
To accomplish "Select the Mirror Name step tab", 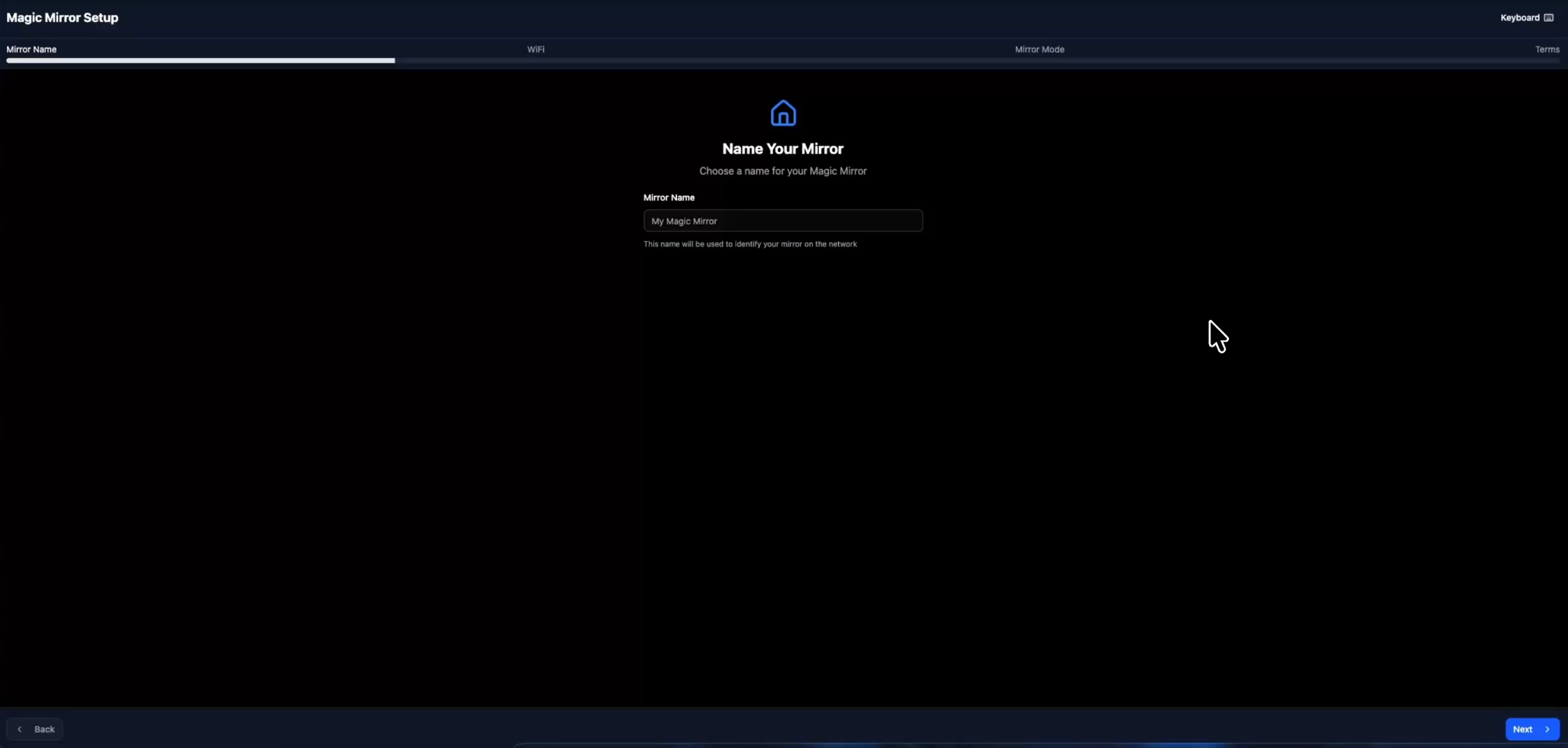I will tap(32, 50).
